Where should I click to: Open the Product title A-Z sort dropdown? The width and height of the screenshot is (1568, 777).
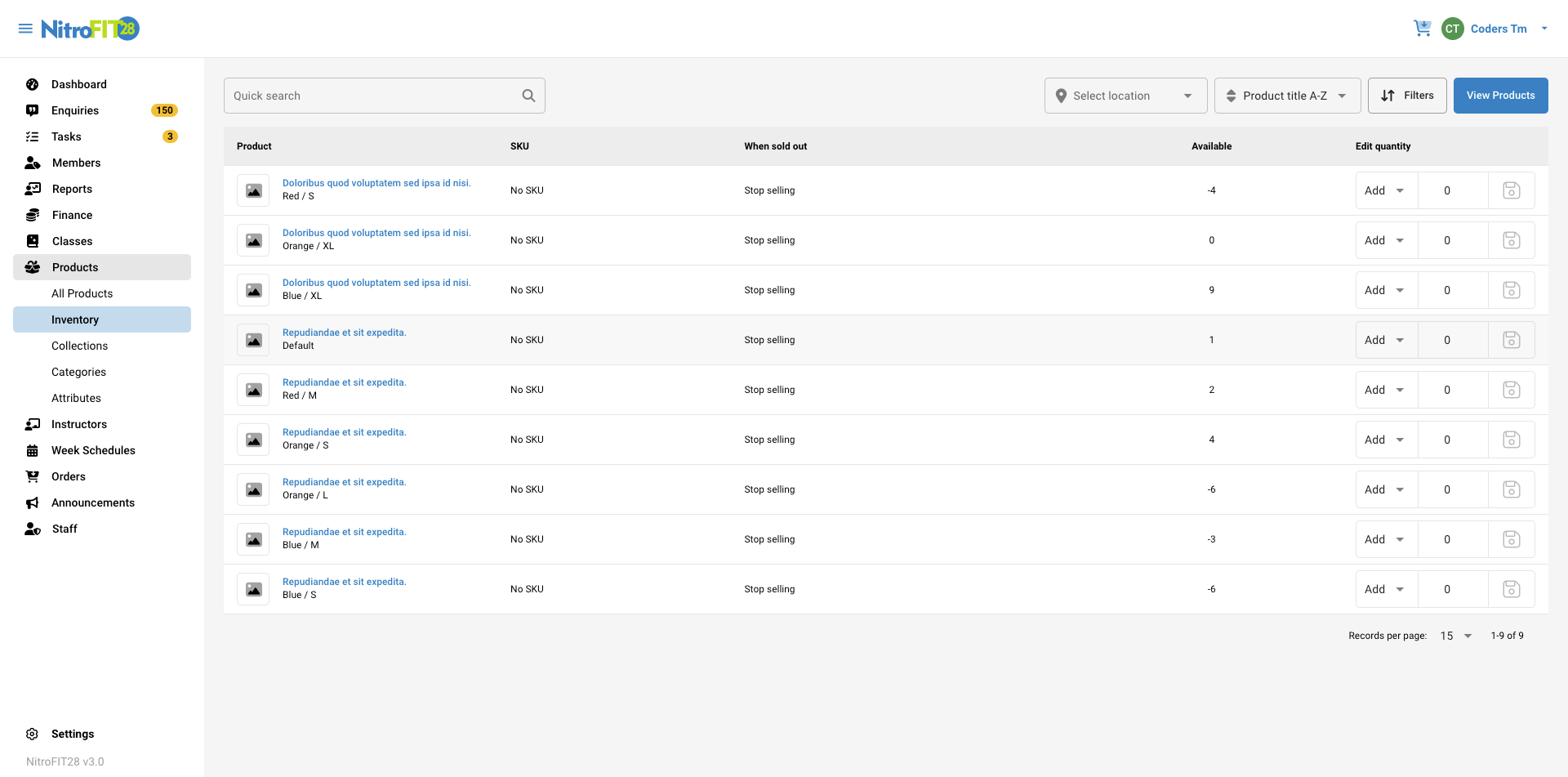tap(1287, 95)
